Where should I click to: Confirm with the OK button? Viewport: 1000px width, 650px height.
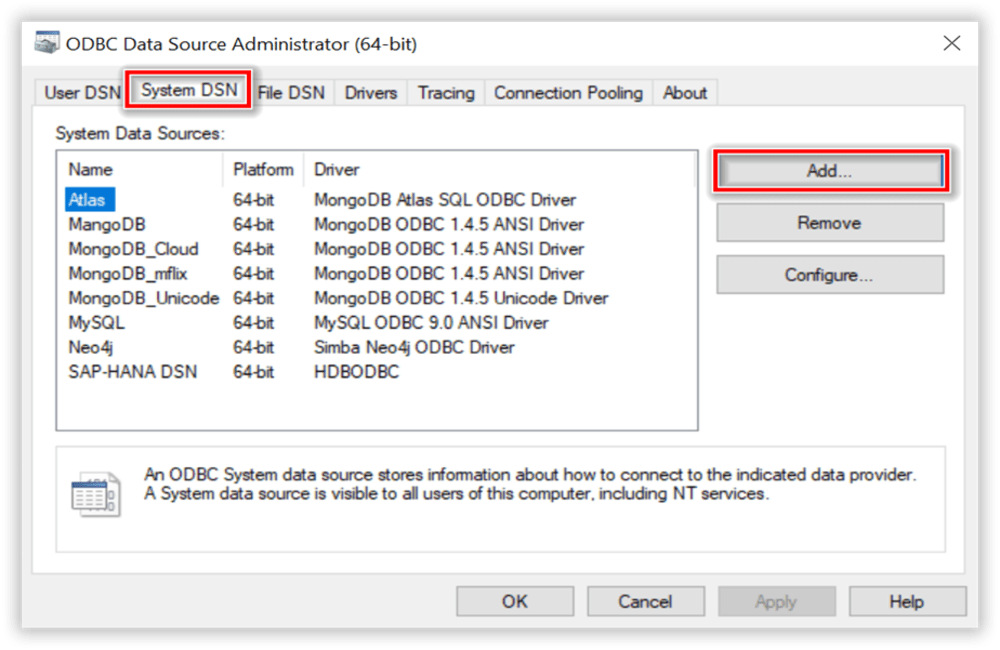(x=515, y=601)
